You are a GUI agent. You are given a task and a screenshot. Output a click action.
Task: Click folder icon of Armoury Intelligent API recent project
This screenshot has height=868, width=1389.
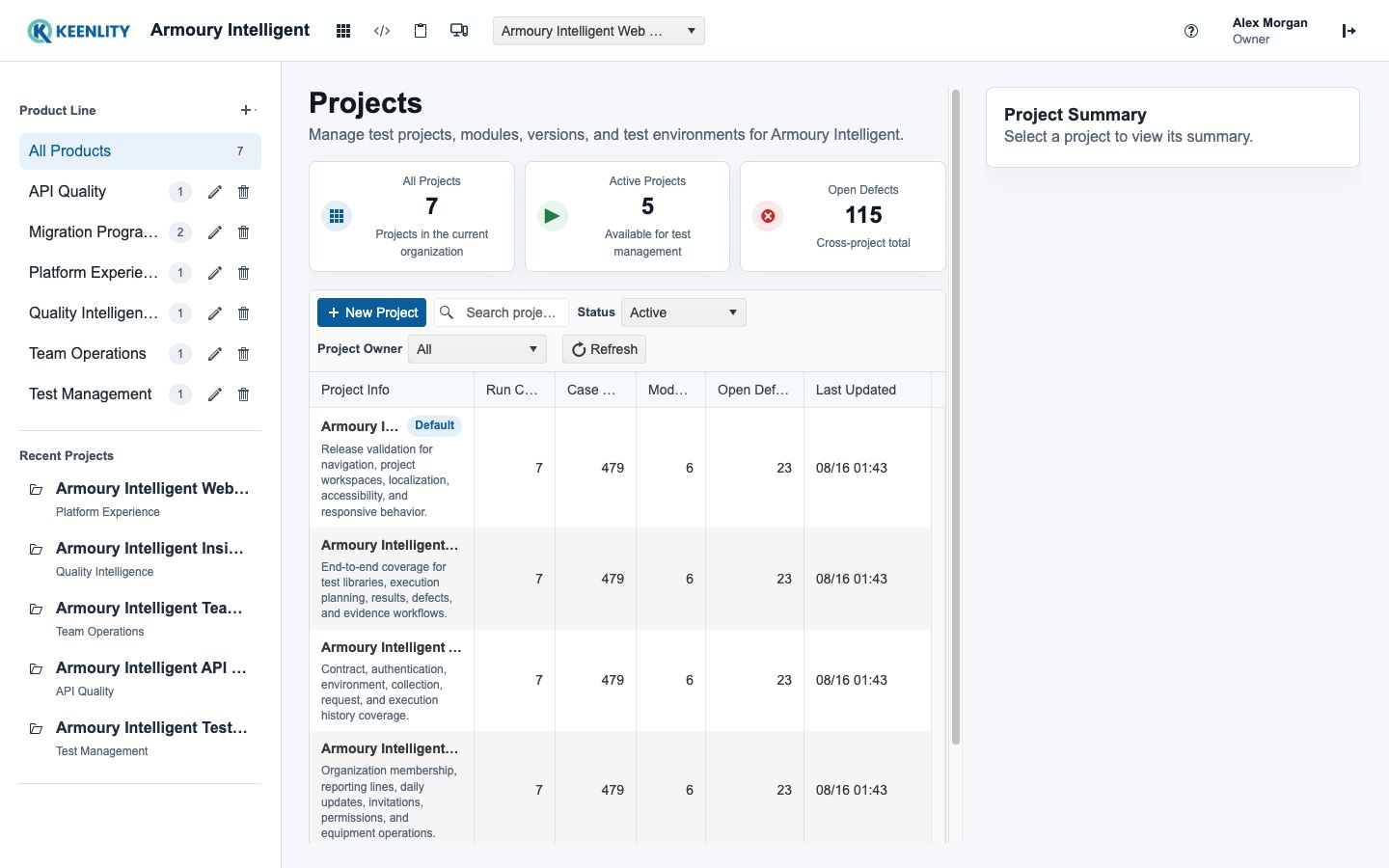coord(36,669)
